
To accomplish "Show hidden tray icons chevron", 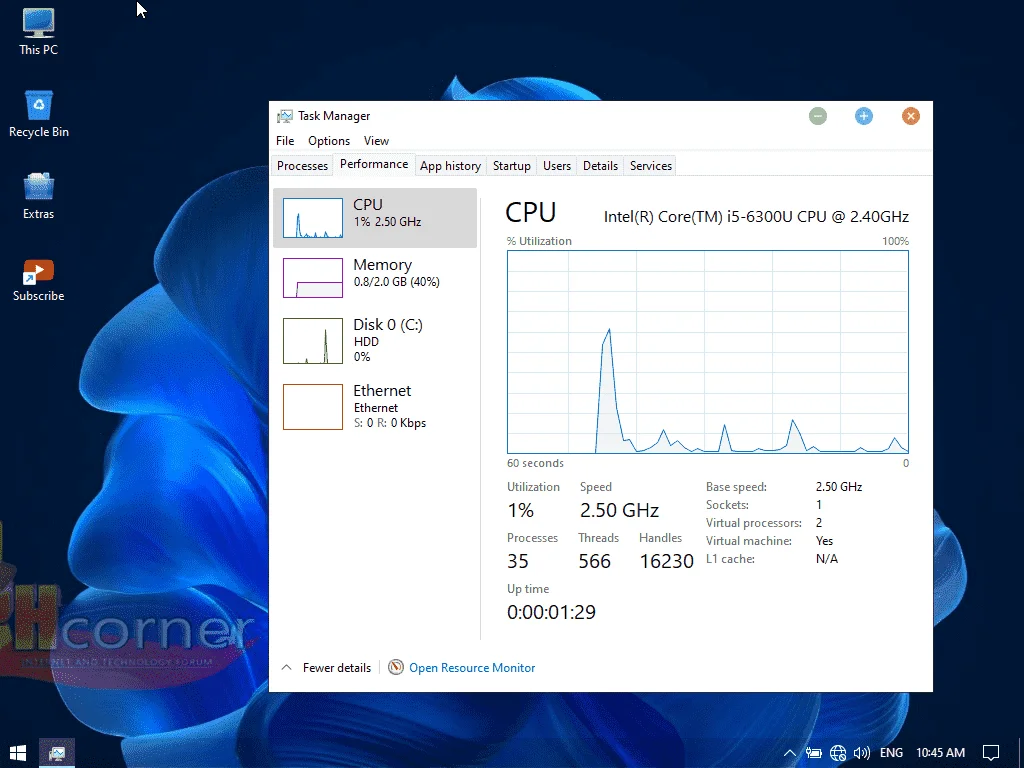I will (790, 753).
